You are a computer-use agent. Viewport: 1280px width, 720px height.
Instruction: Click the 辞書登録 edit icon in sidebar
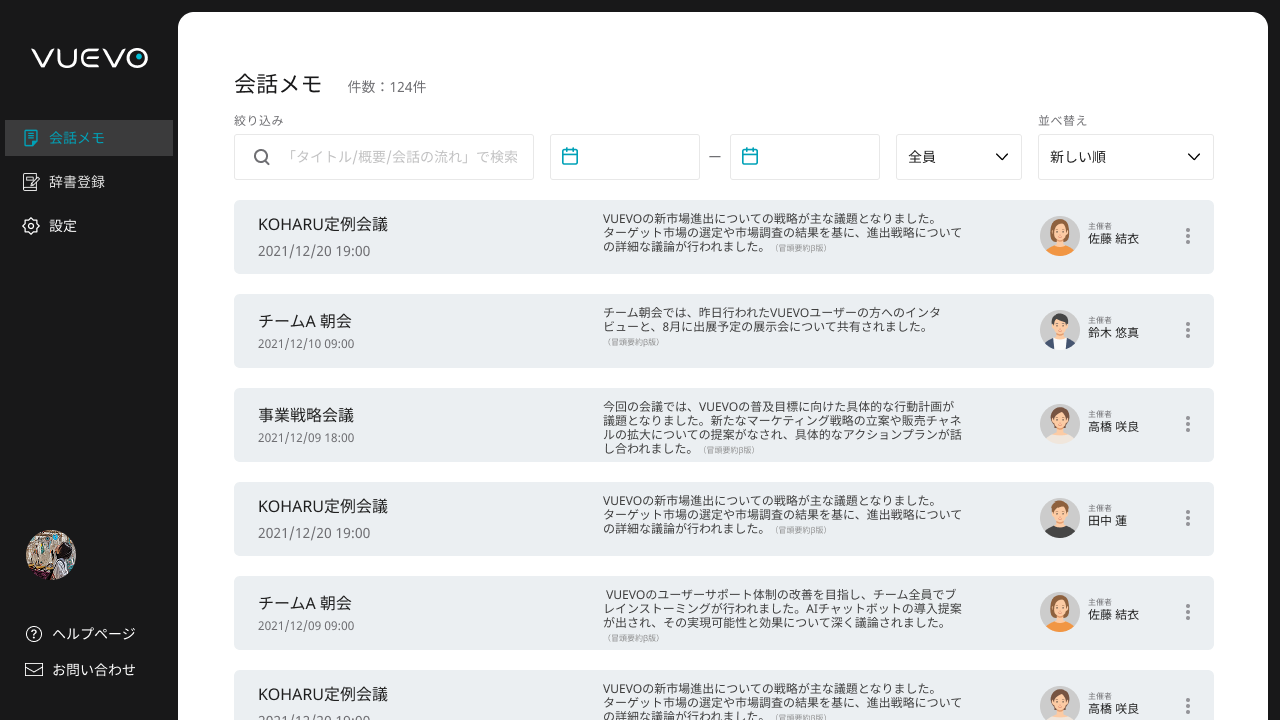pyautogui.click(x=31, y=182)
